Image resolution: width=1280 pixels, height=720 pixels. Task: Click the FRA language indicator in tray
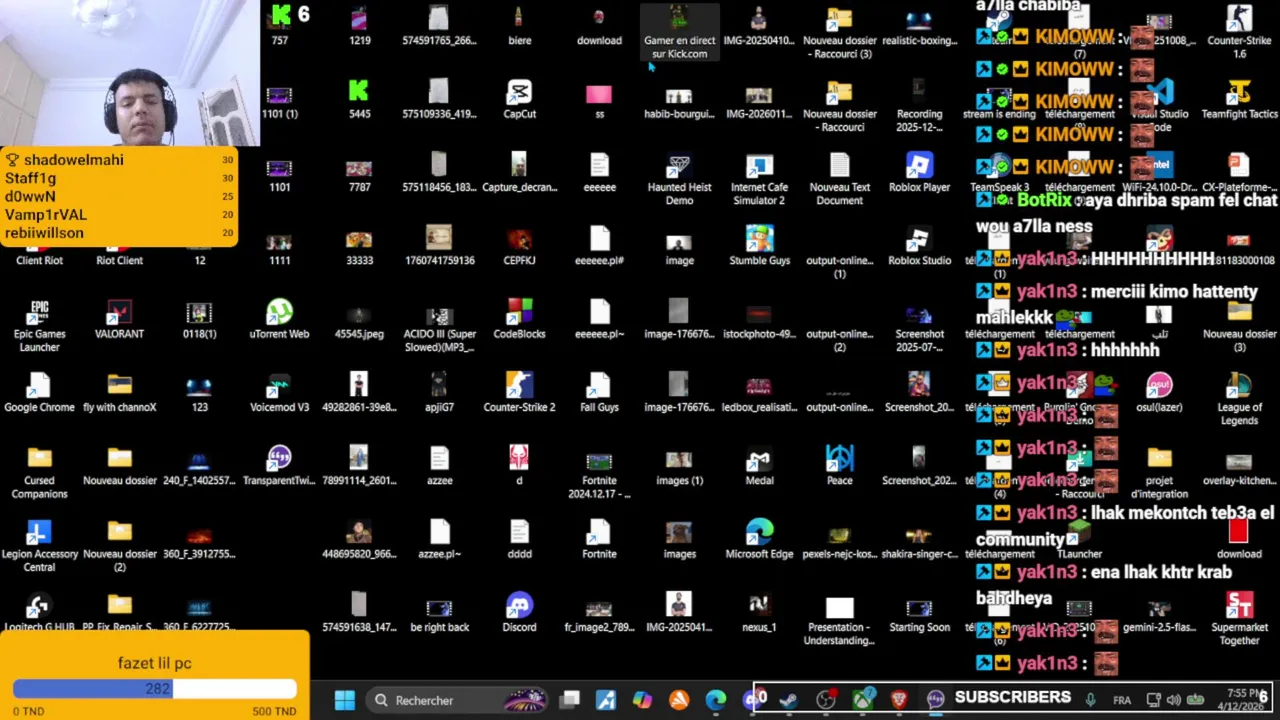[x=1122, y=700]
